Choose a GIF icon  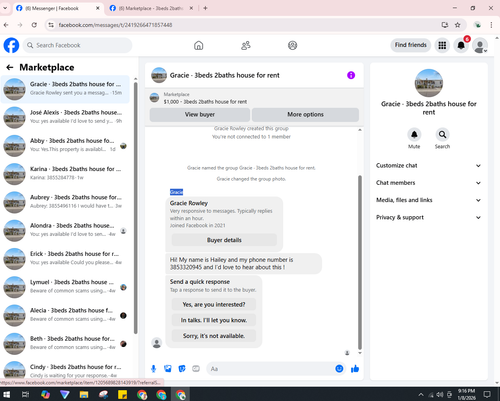pyautogui.click(x=196, y=369)
